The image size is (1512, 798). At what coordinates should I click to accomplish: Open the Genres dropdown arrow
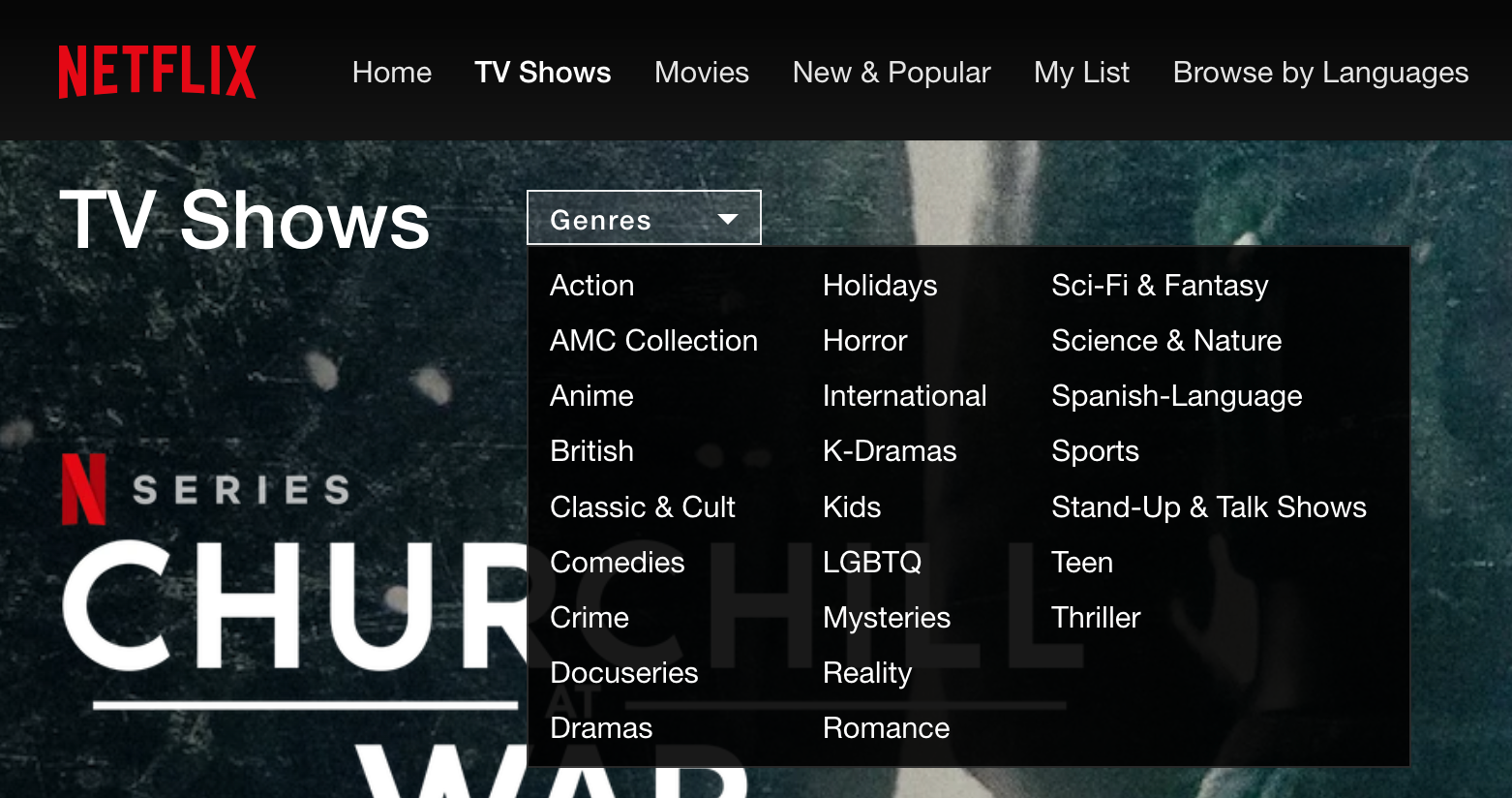tap(727, 218)
